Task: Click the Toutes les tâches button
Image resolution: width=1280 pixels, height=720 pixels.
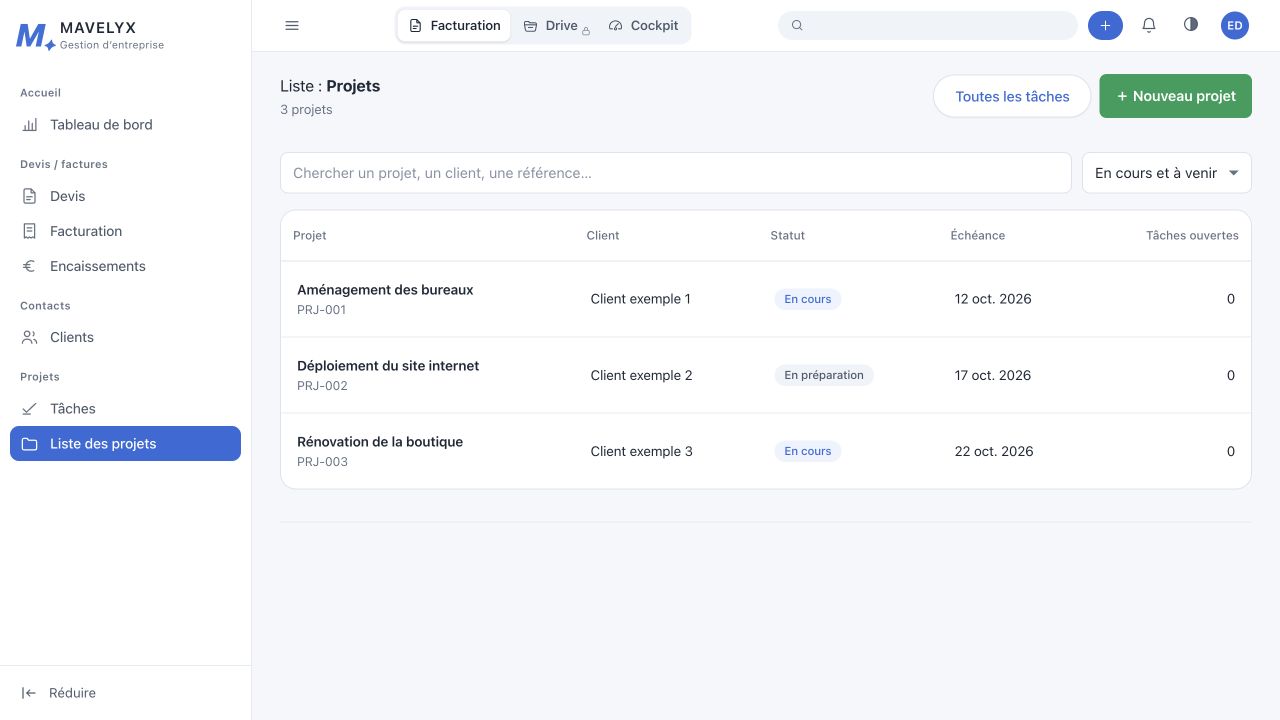Action: point(1012,96)
